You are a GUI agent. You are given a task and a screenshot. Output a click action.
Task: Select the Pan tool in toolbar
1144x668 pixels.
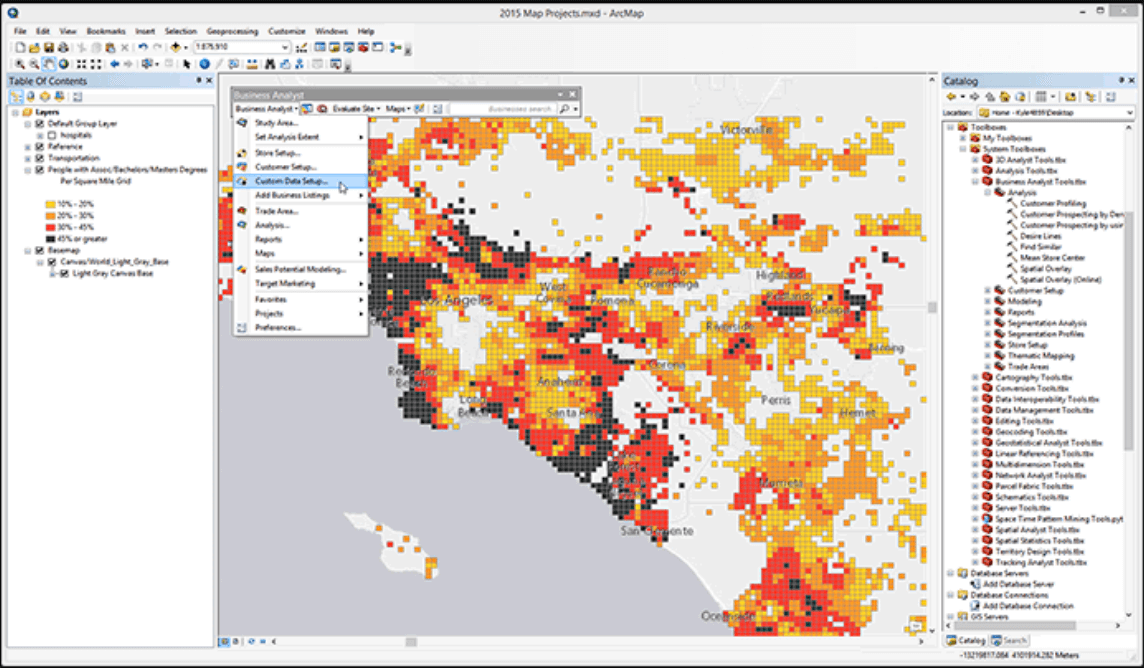pos(48,64)
